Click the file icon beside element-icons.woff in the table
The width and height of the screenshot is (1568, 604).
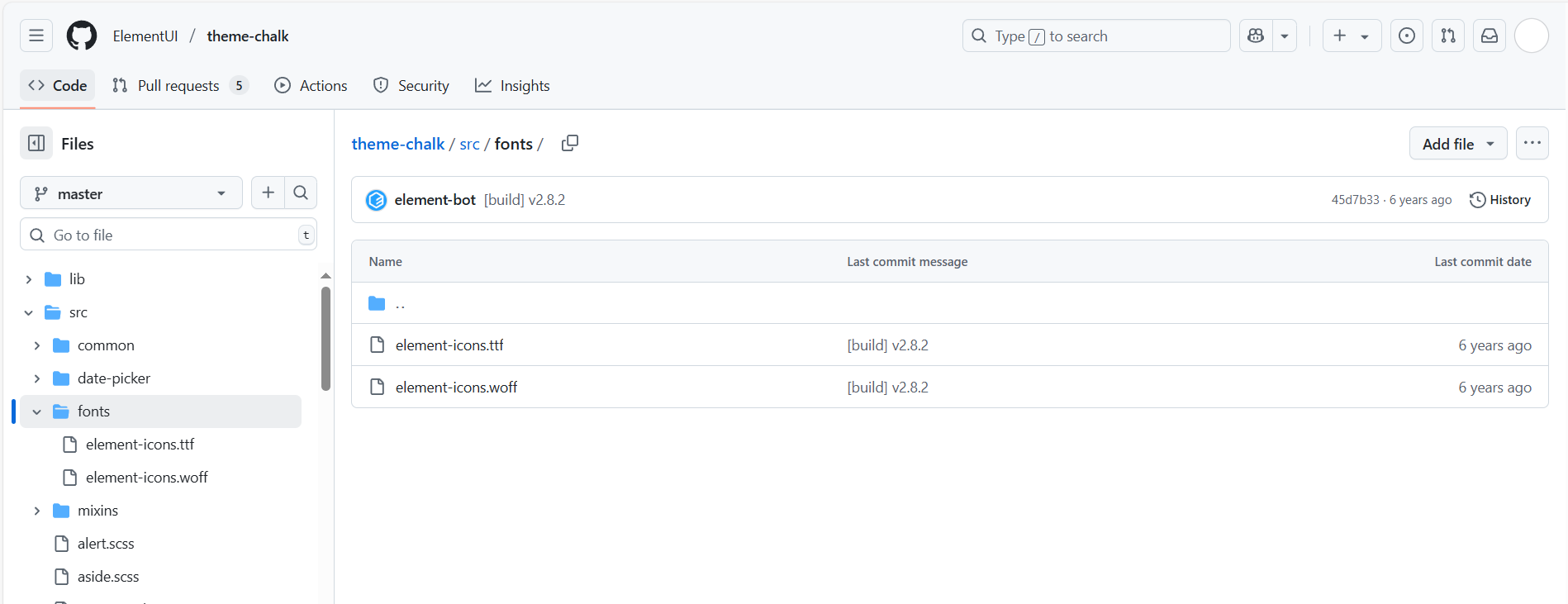click(378, 387)
